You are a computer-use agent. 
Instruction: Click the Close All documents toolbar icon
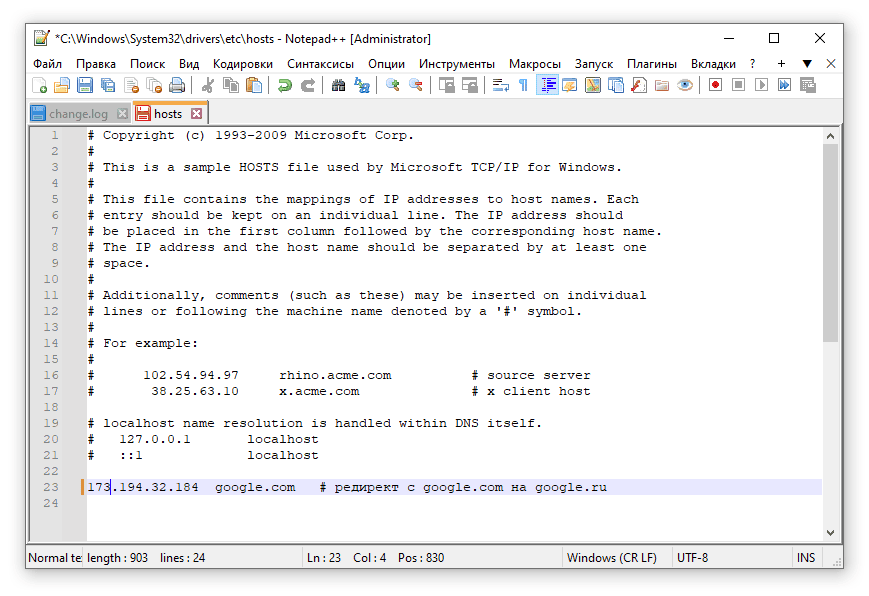click(x=154, y=85)
